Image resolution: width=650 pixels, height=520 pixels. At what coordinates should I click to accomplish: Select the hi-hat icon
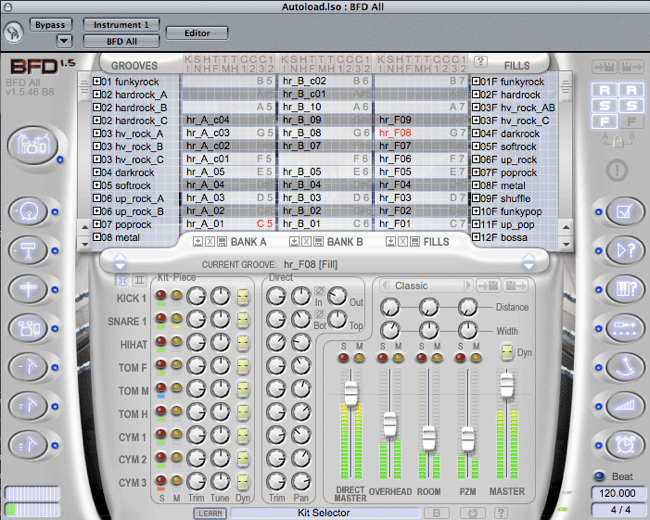pyautogui.click(x=29, y=289)
